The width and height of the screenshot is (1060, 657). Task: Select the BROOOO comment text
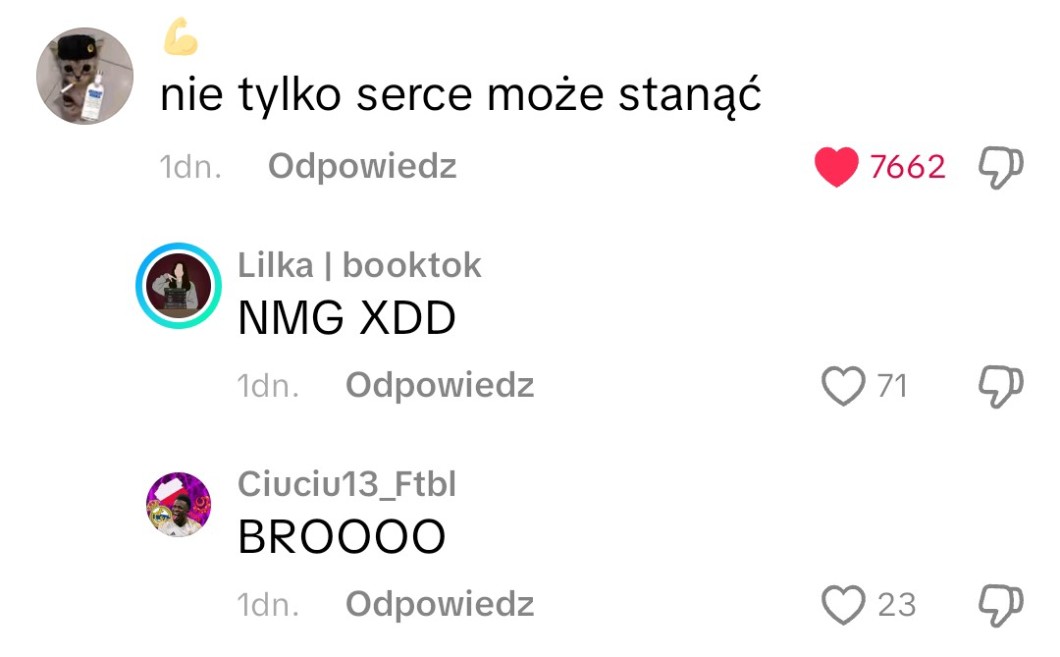pyautogui.click(x=341, y=537)
